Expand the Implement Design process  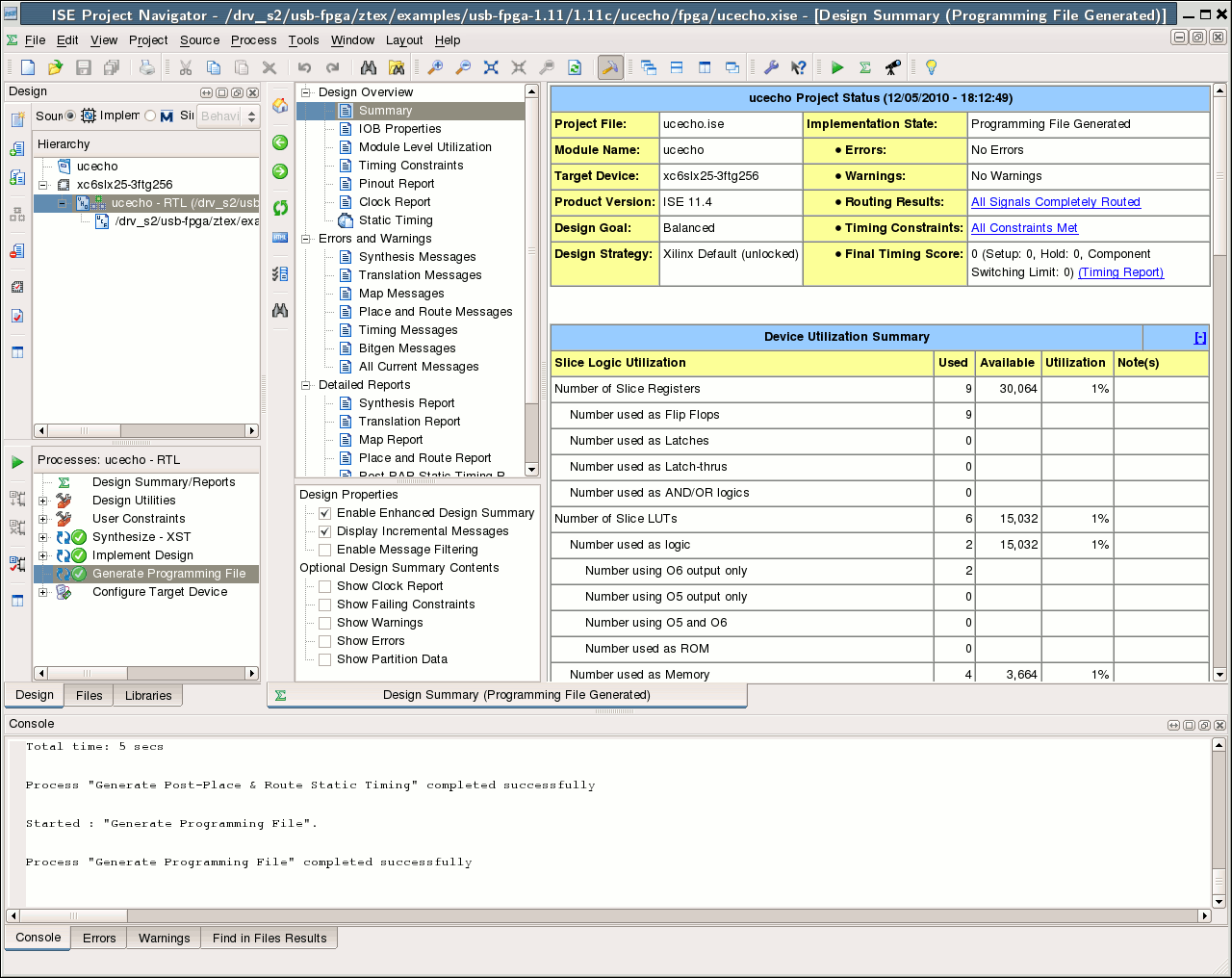coord(42,555)
